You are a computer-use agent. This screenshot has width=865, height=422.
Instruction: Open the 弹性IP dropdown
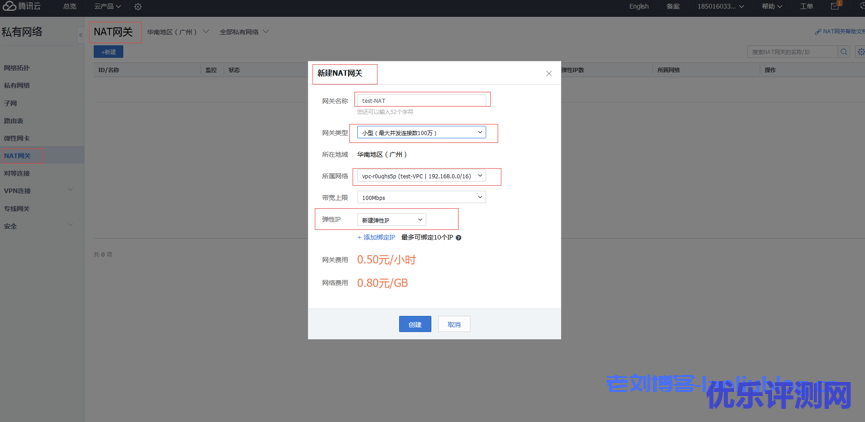point(392,220)
